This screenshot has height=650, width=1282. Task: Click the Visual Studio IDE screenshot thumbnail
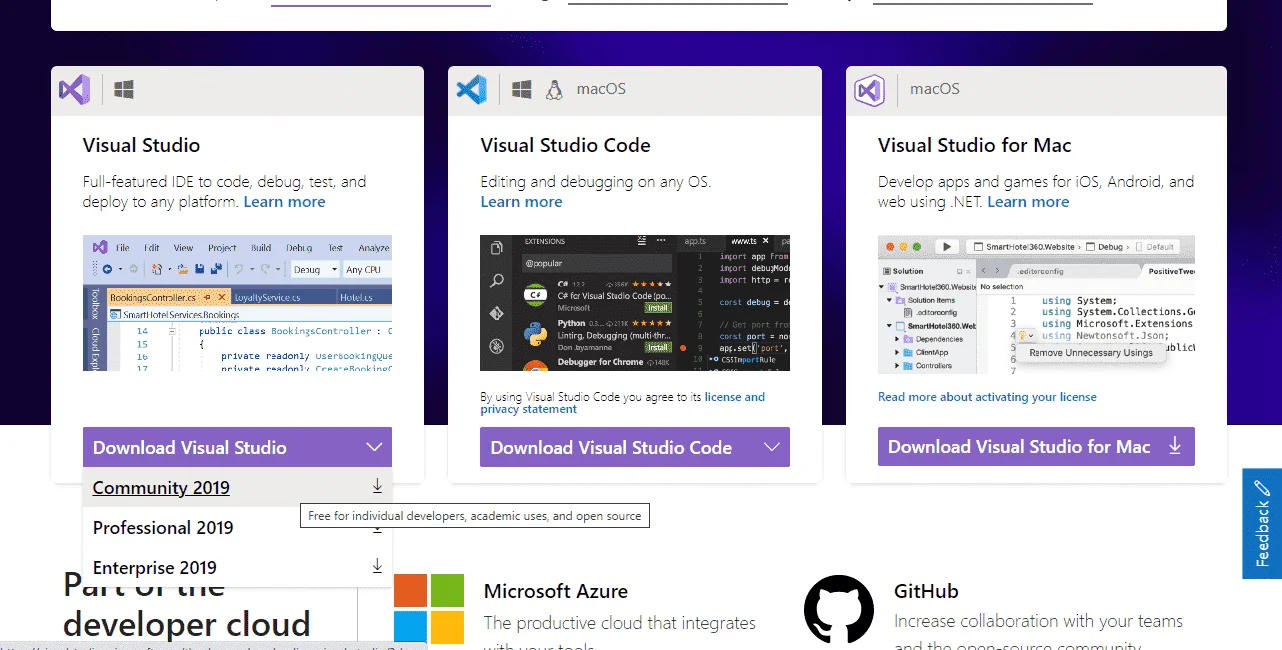237,303
